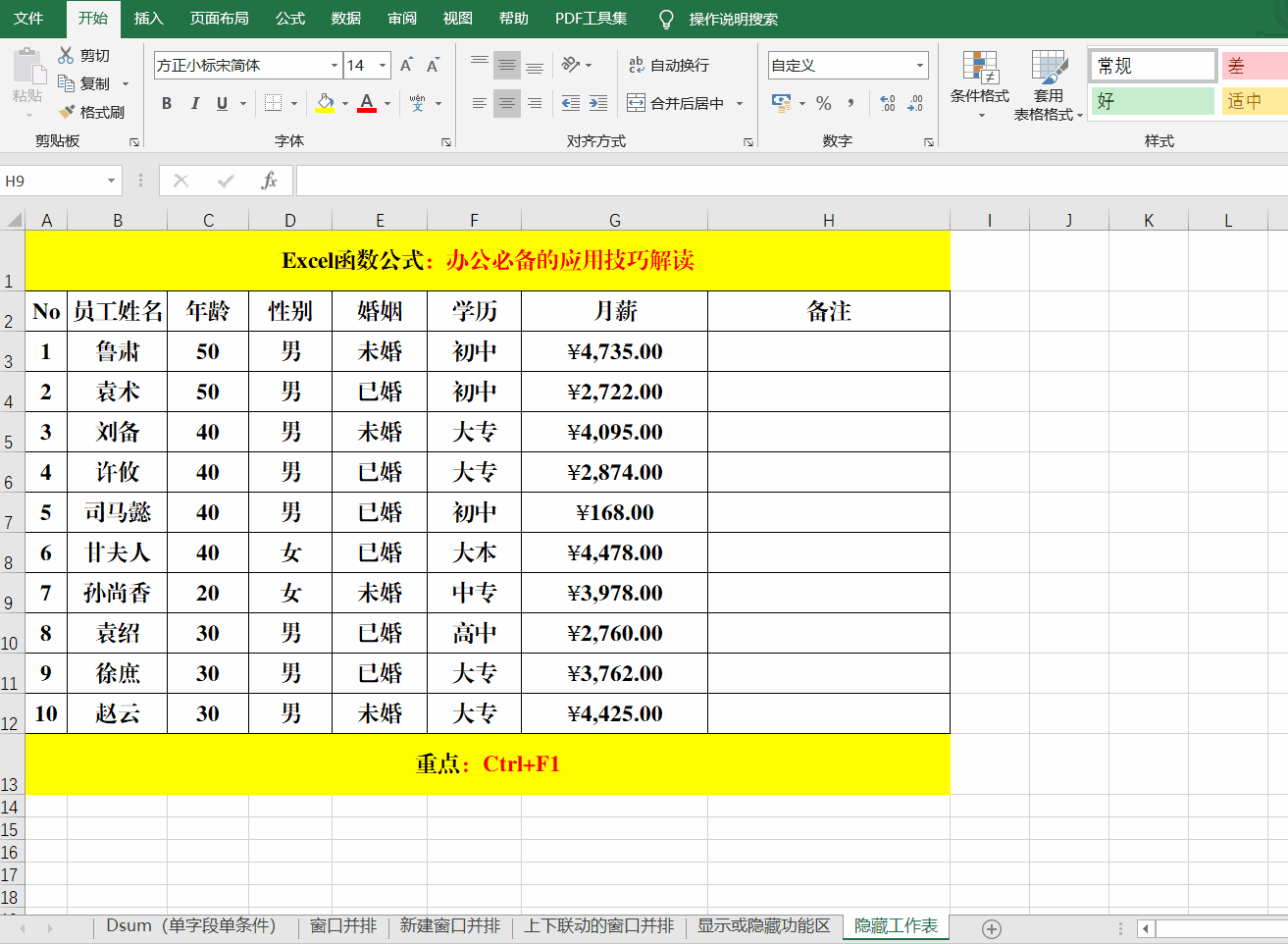
Task: Toggle horizontal center alignment
Action: coord(507,103)
